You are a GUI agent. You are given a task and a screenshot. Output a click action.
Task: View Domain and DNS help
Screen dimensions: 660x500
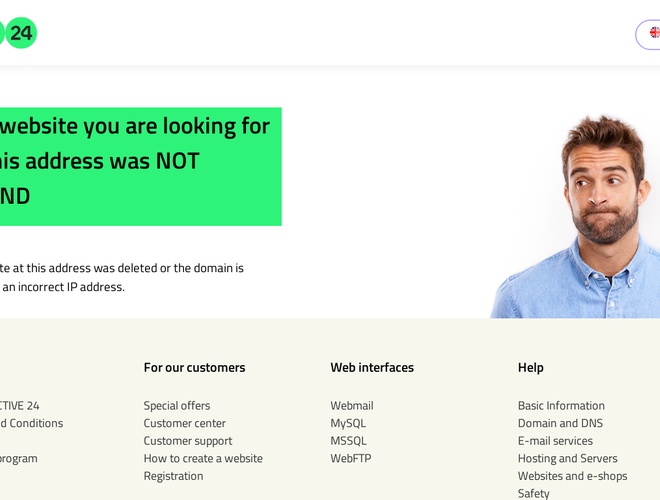560,423
